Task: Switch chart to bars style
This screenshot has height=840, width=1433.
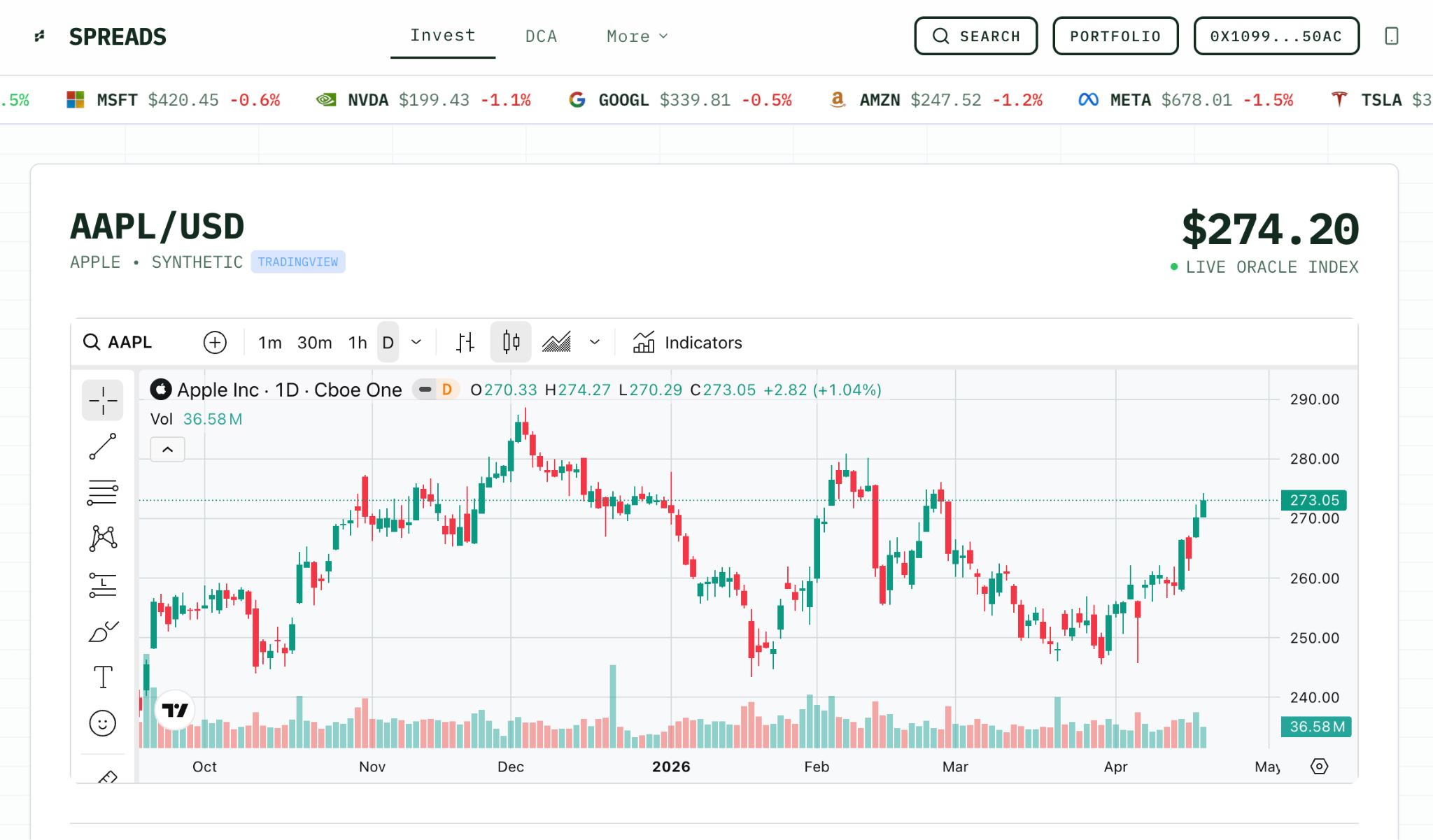Action: click(x=465, y=342)
